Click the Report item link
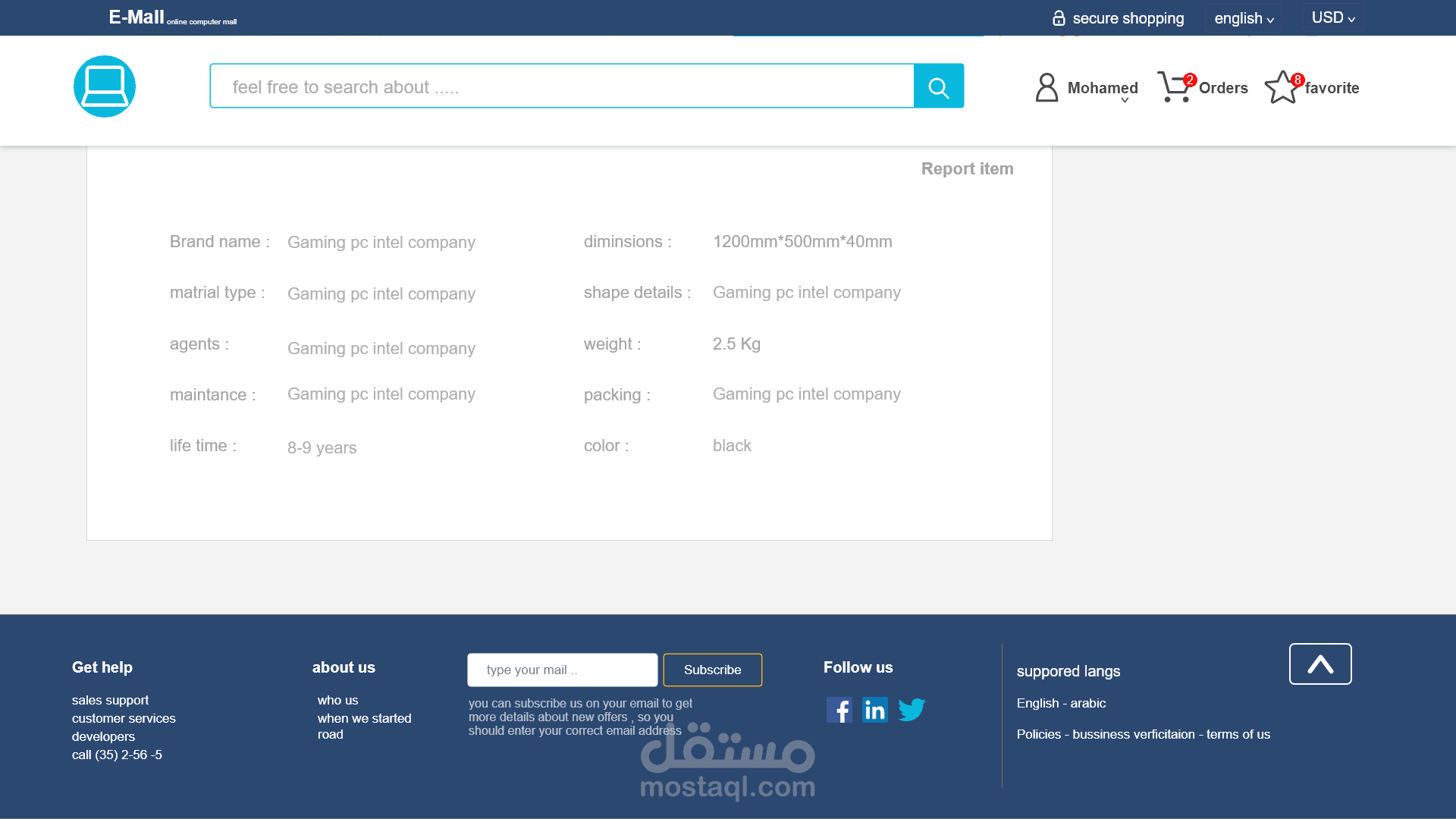 [967, 168]
